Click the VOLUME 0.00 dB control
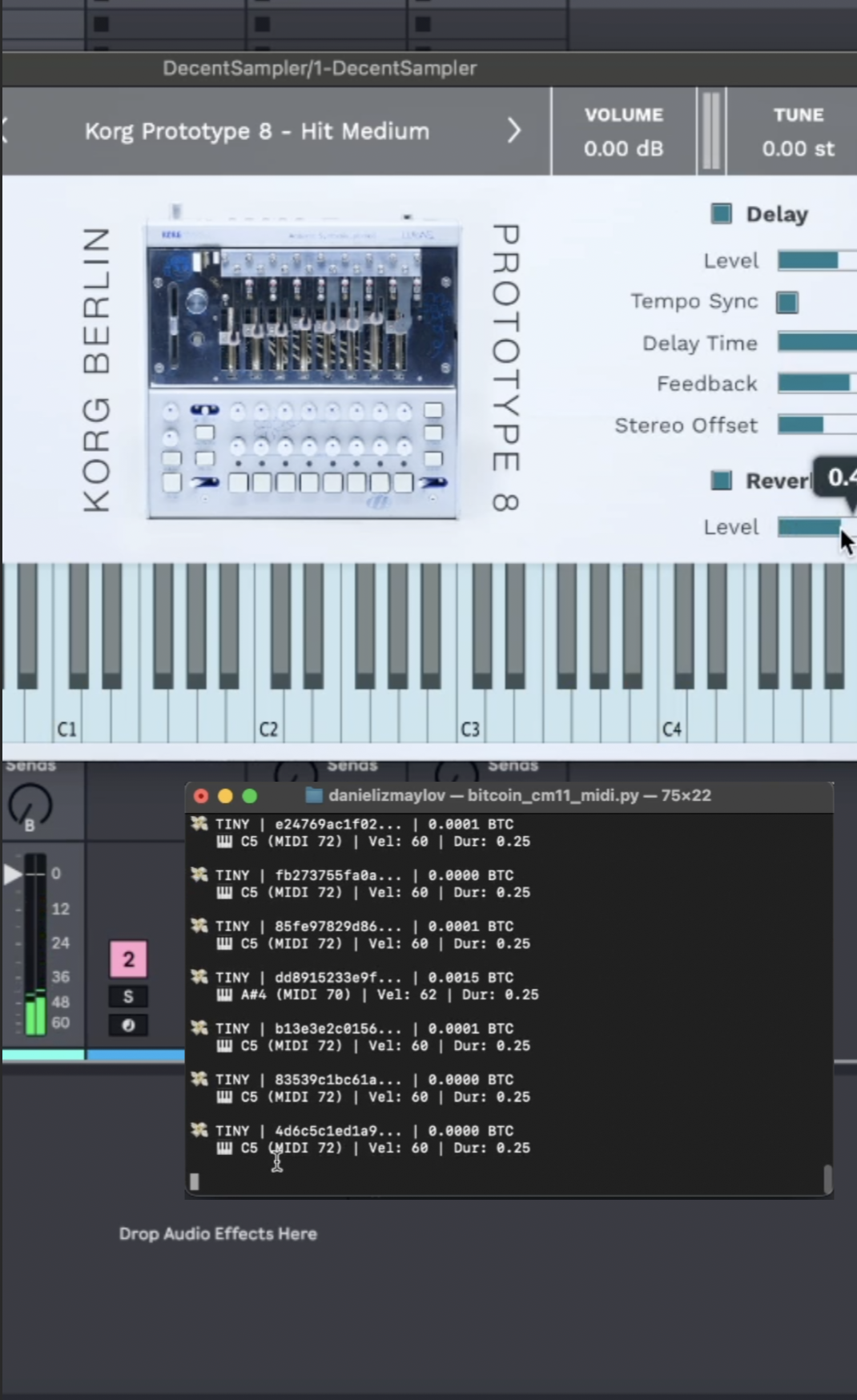Image resolution: width=857 pixels, height=1400 pixels. (623, 131)
